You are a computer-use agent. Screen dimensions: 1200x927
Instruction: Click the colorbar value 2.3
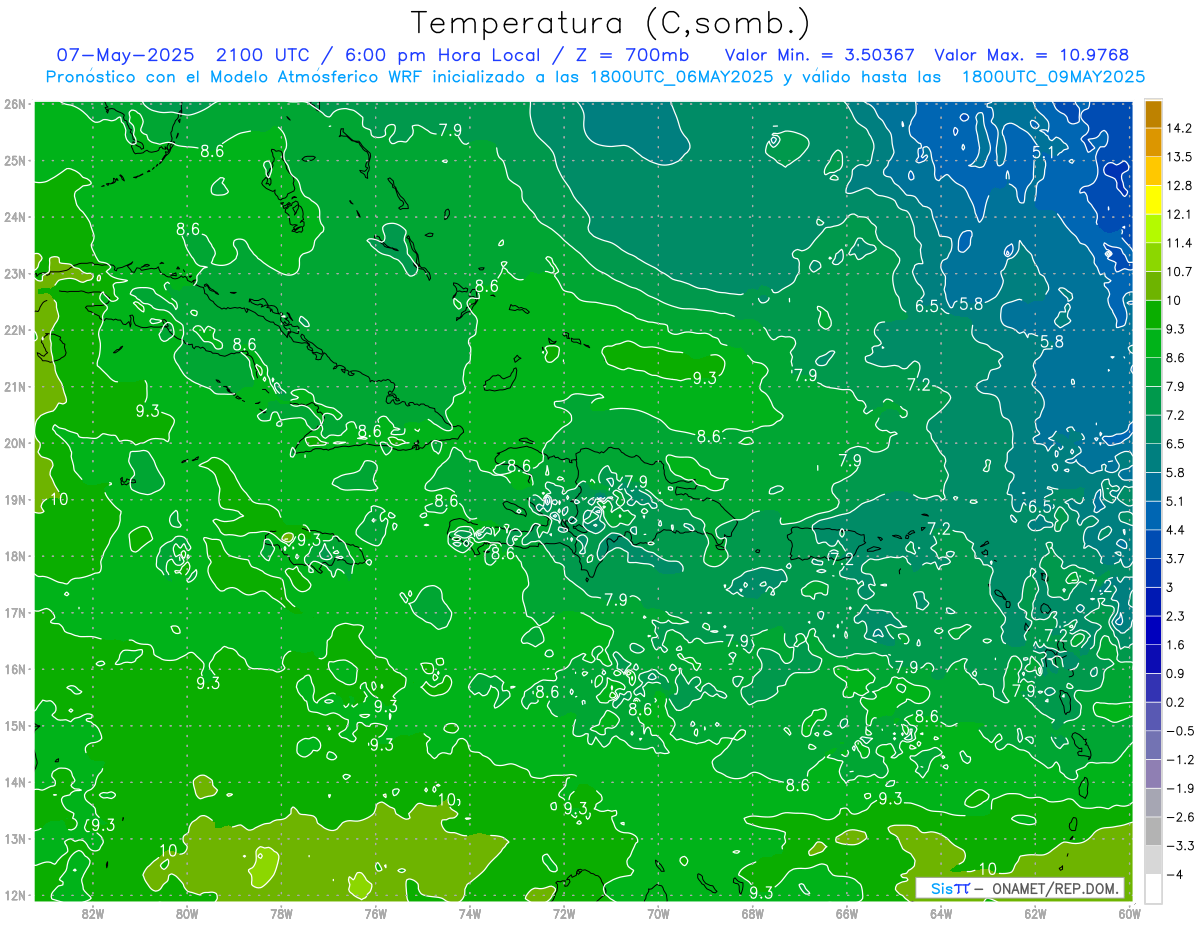point(1176,615)
